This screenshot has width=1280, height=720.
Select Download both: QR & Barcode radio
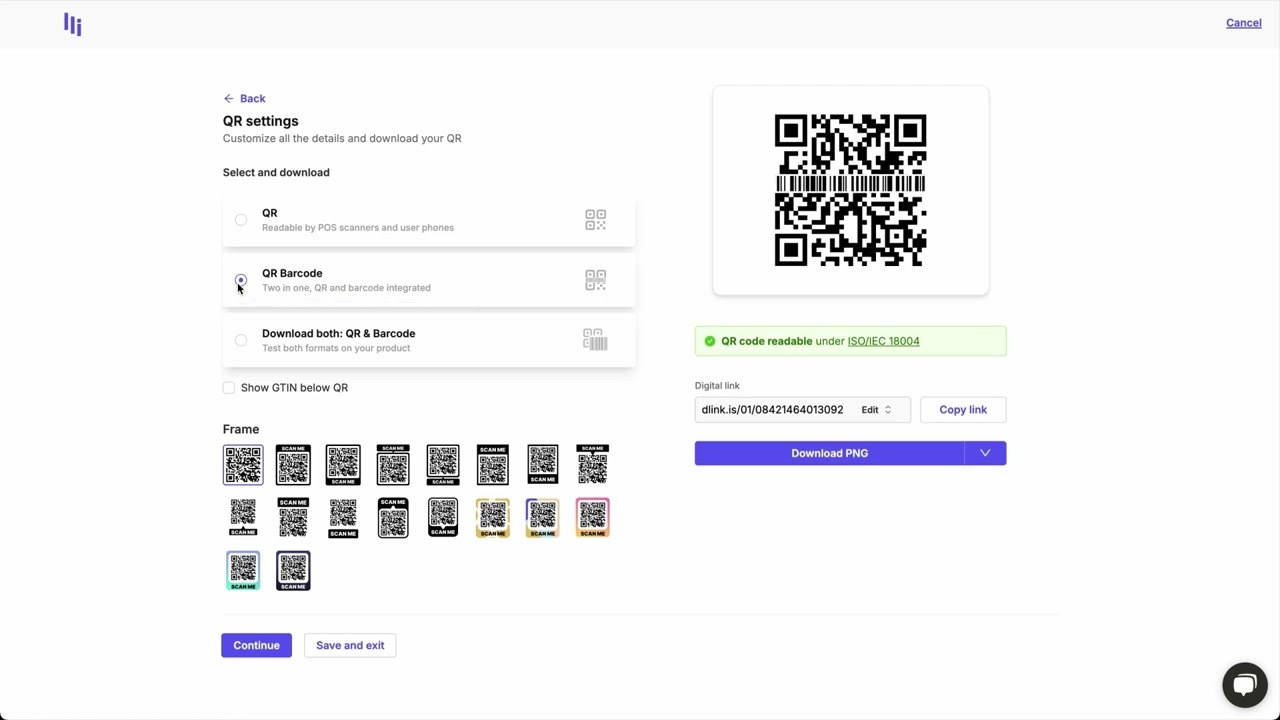[241, 340]
